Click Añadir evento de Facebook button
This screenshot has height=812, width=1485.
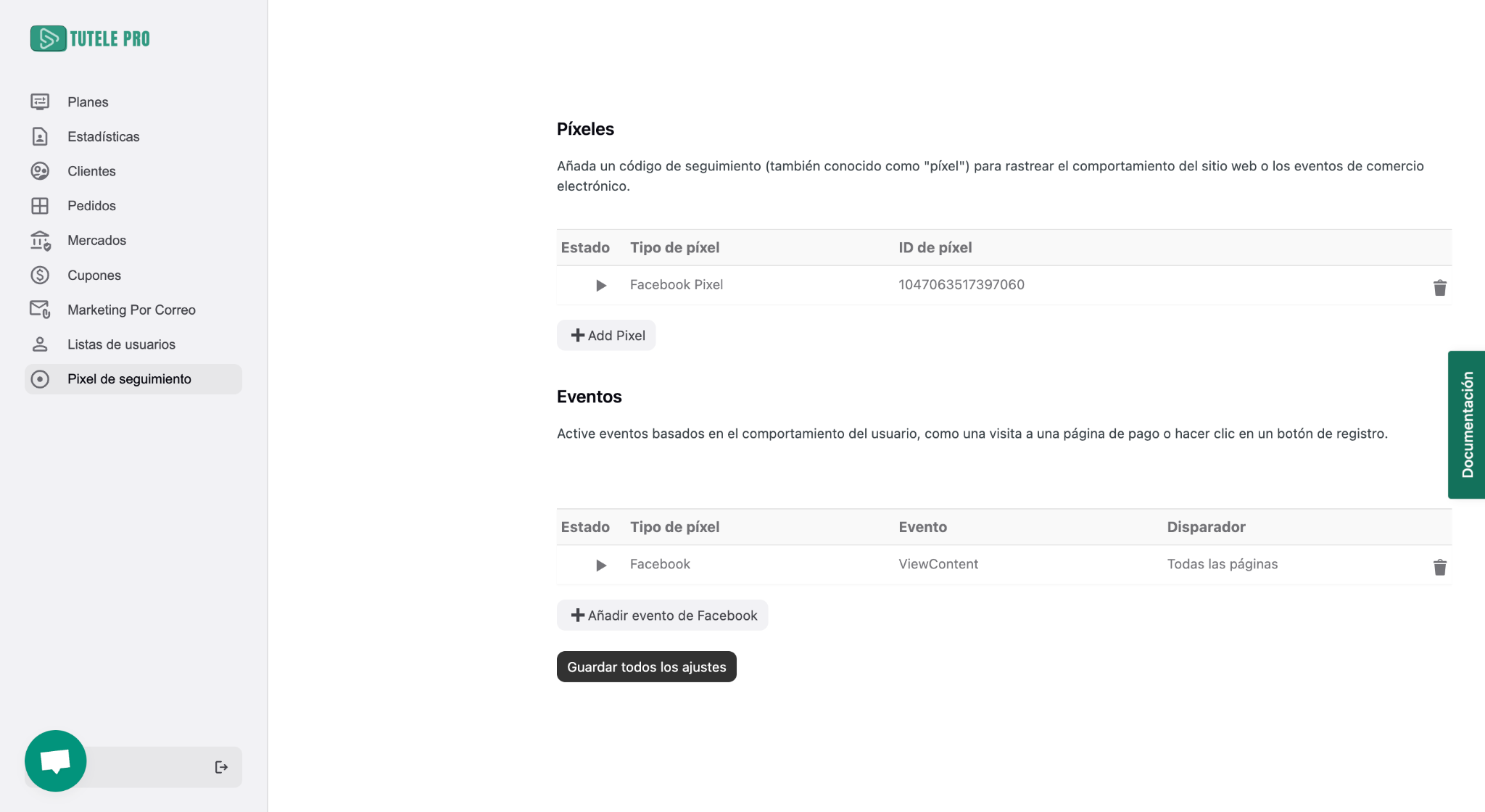pyautogui.click(x=662, y=616)
